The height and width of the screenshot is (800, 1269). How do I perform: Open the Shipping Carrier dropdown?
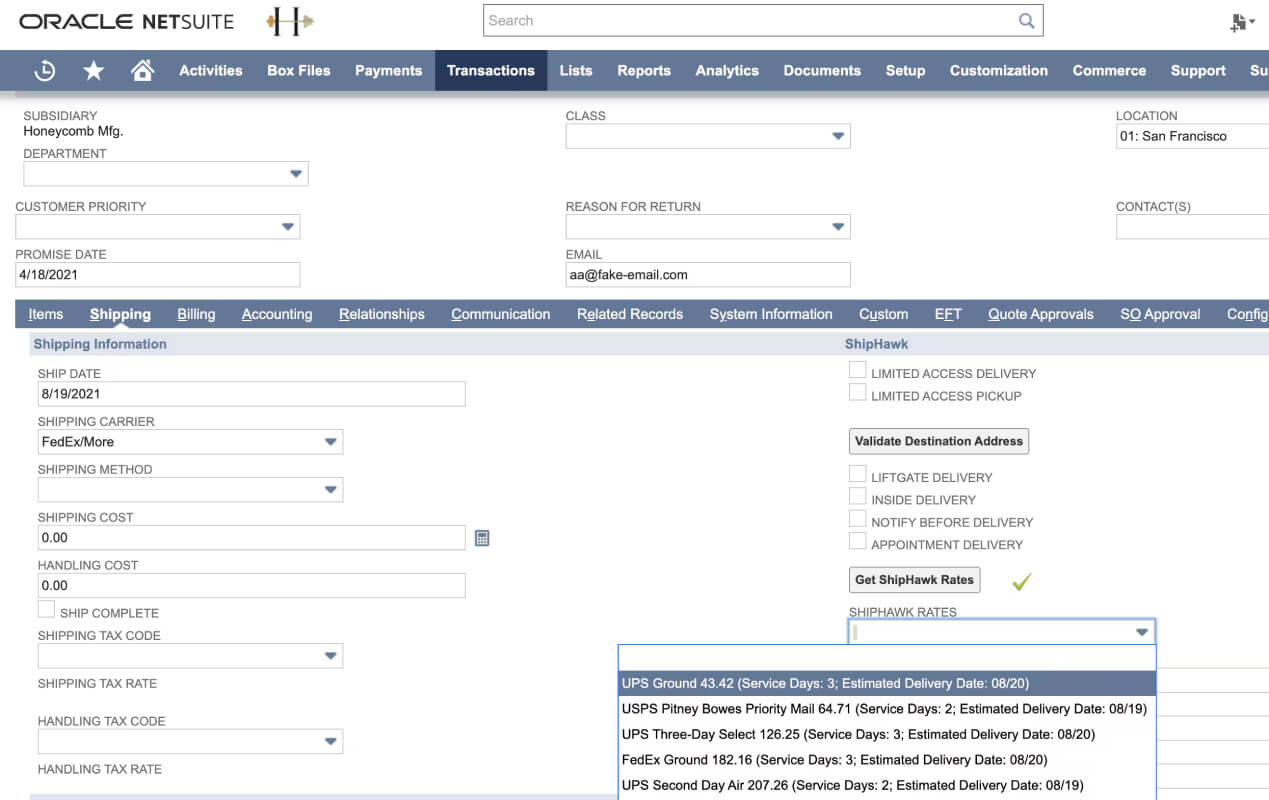331,442
